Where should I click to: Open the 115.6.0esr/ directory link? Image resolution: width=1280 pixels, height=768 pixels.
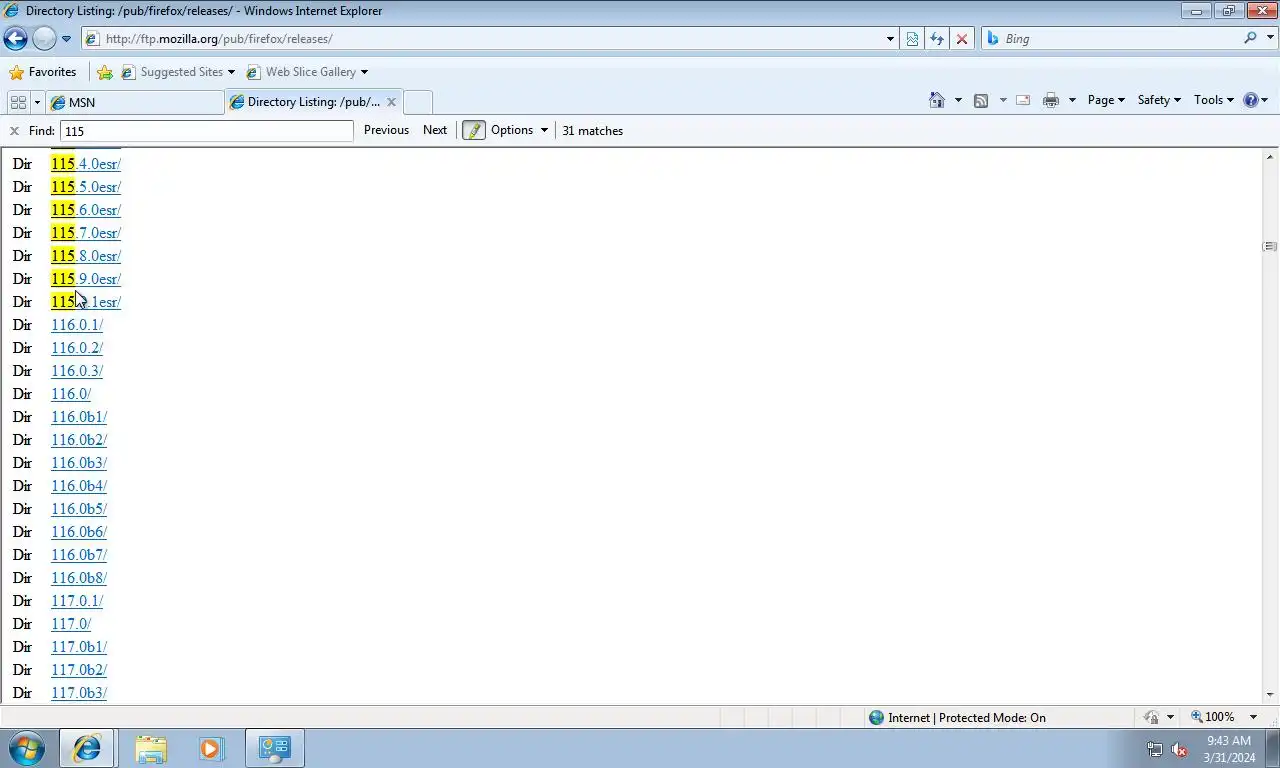pyautogui.click(x=86, y=210)
